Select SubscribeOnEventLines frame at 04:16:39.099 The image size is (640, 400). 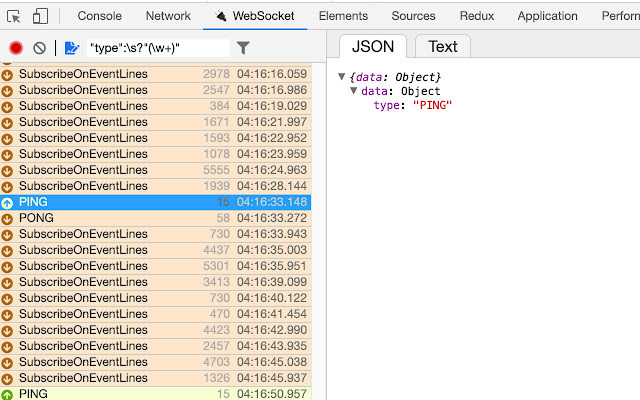tap(156, 282)
